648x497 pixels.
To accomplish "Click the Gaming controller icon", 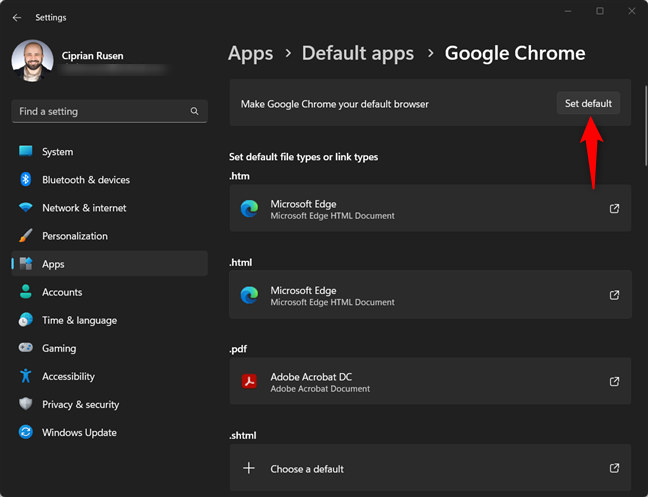I will pos(26,347).
